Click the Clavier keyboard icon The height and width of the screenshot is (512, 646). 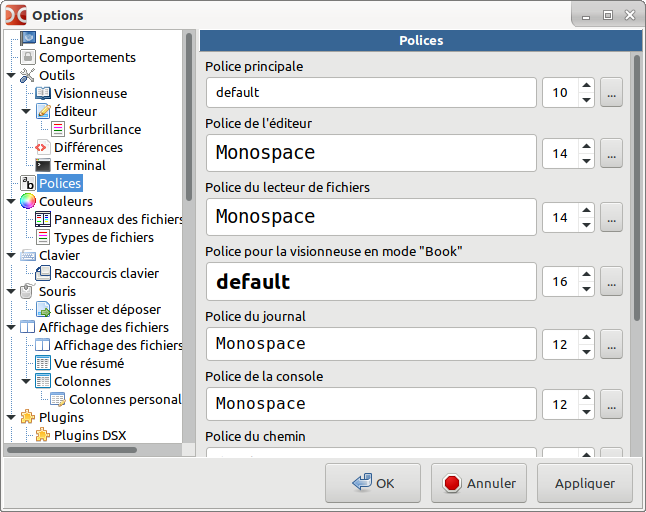pos(28,255)
